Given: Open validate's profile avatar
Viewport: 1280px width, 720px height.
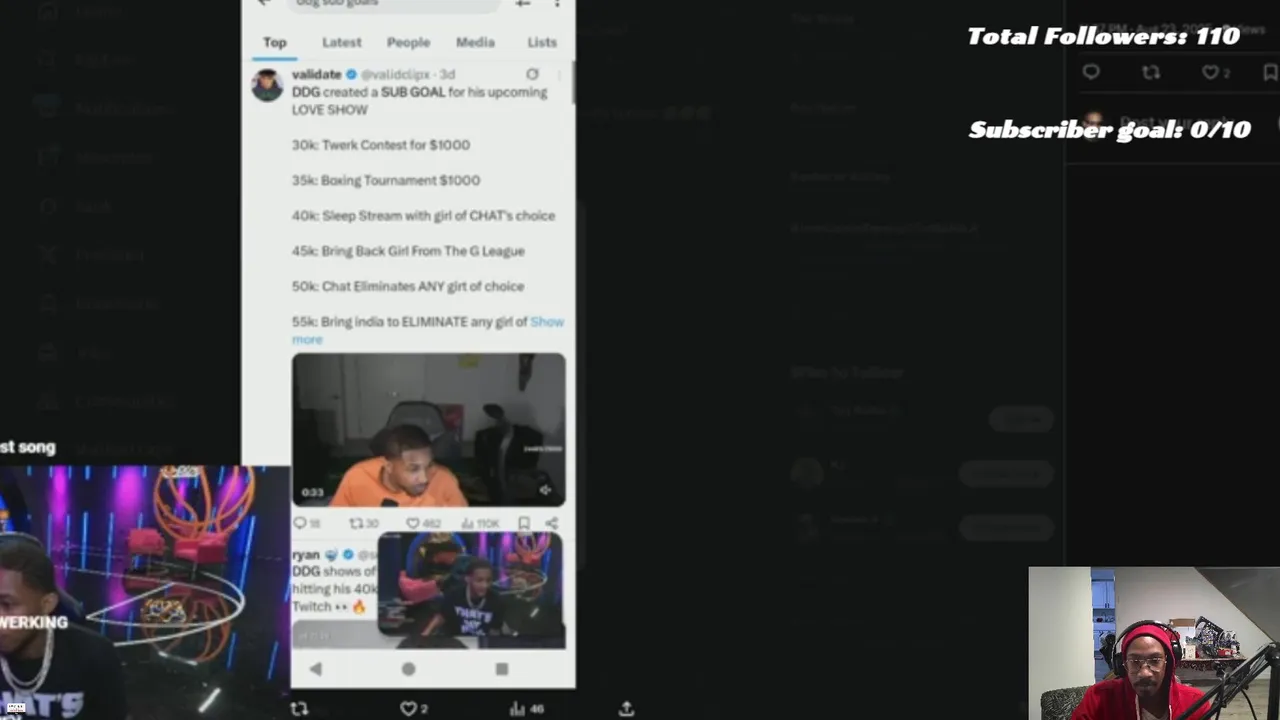Looking at the screenshot, I should click(267, 85).
